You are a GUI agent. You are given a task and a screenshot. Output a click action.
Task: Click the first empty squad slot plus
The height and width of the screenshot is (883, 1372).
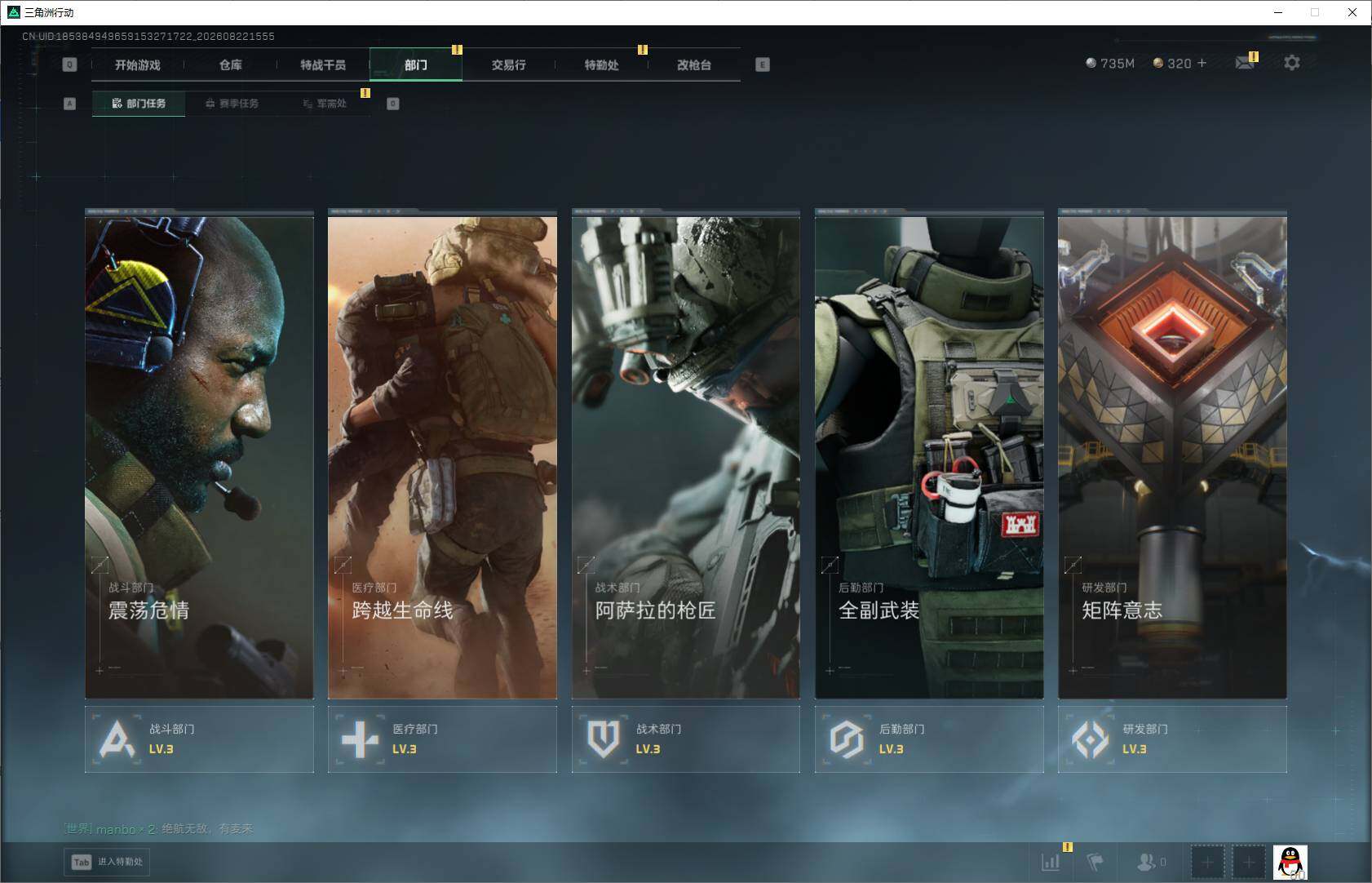click(1207, 862)
